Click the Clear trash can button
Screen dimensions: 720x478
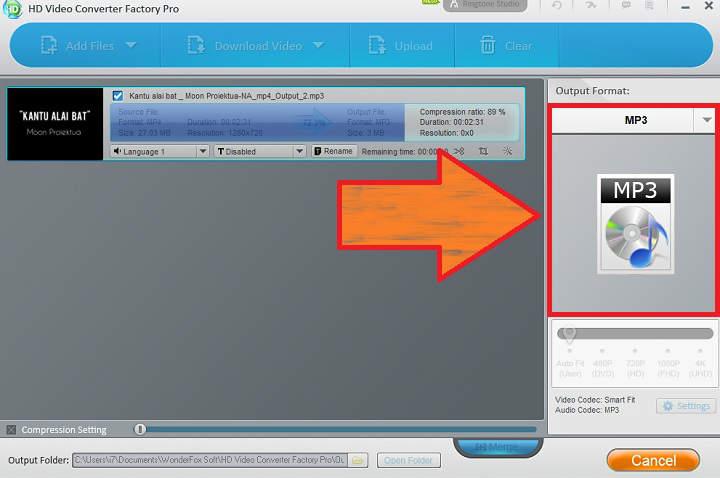pyautogui.click(x=506, y=45)
